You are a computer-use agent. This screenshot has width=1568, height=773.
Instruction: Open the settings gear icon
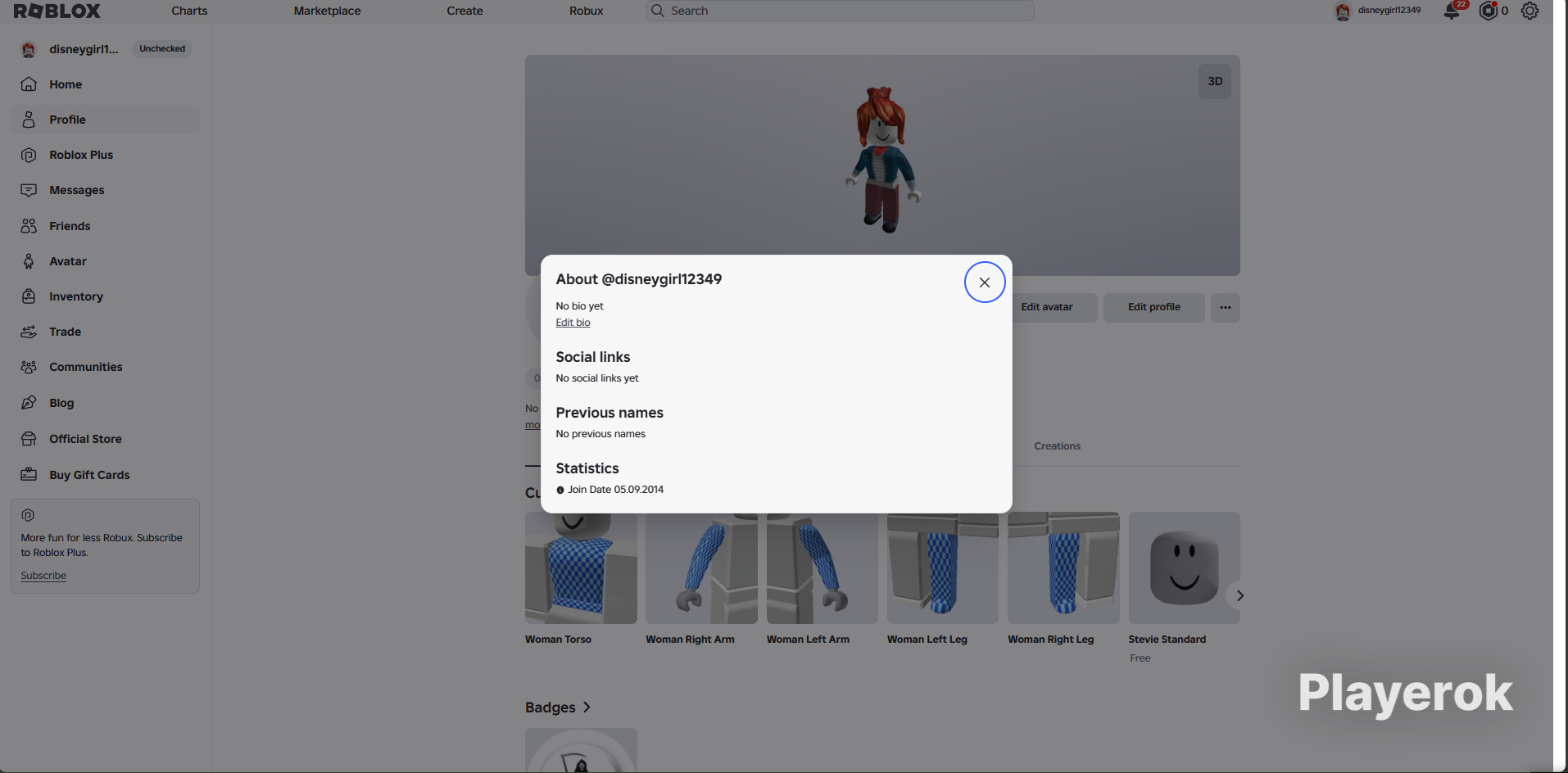[x=1529, y=11]
